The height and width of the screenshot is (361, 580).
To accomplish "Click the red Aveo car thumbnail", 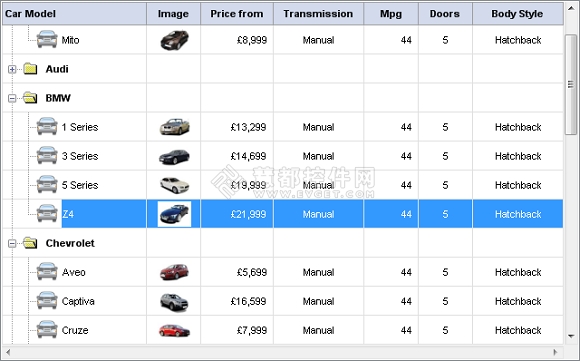I will click(174, 272).
